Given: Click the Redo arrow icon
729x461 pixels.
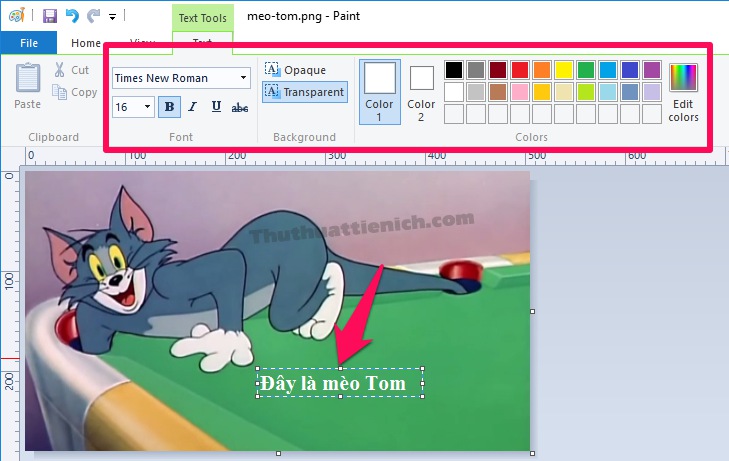Looking at the screenshot, I should click(94, 16).
